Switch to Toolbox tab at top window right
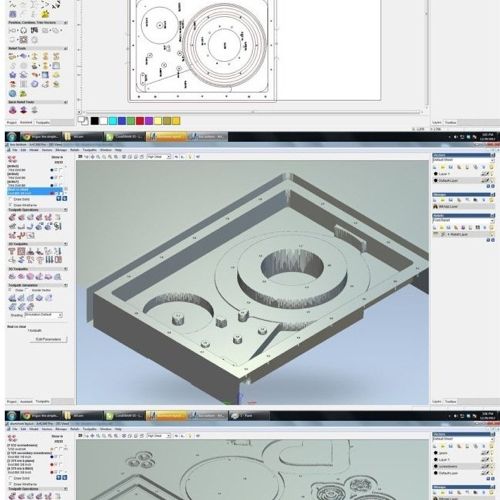 point(450,122)
